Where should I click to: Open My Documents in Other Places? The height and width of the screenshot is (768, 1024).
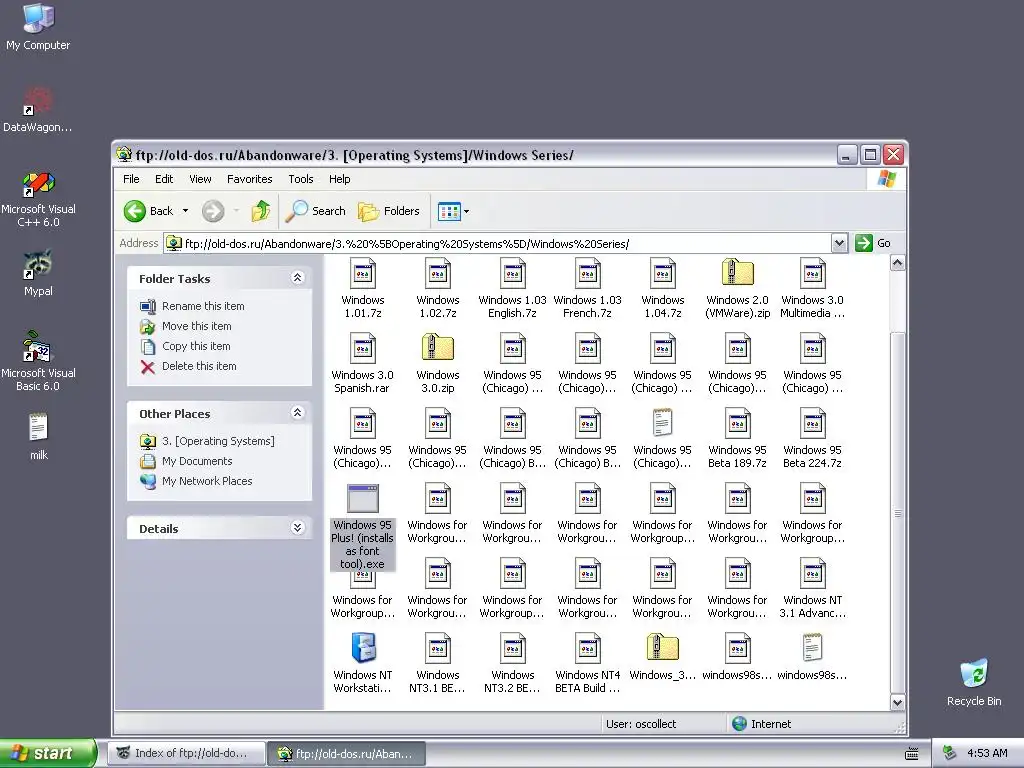tap(197, 461)
